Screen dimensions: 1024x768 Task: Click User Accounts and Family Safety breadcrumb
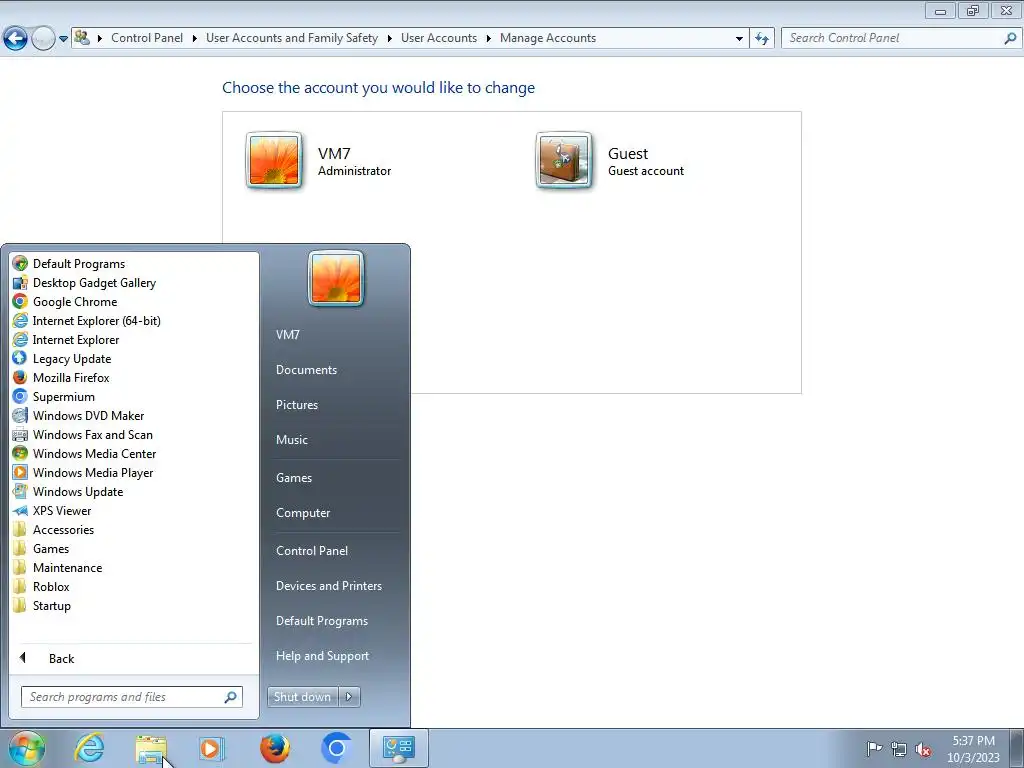(292, 38)
